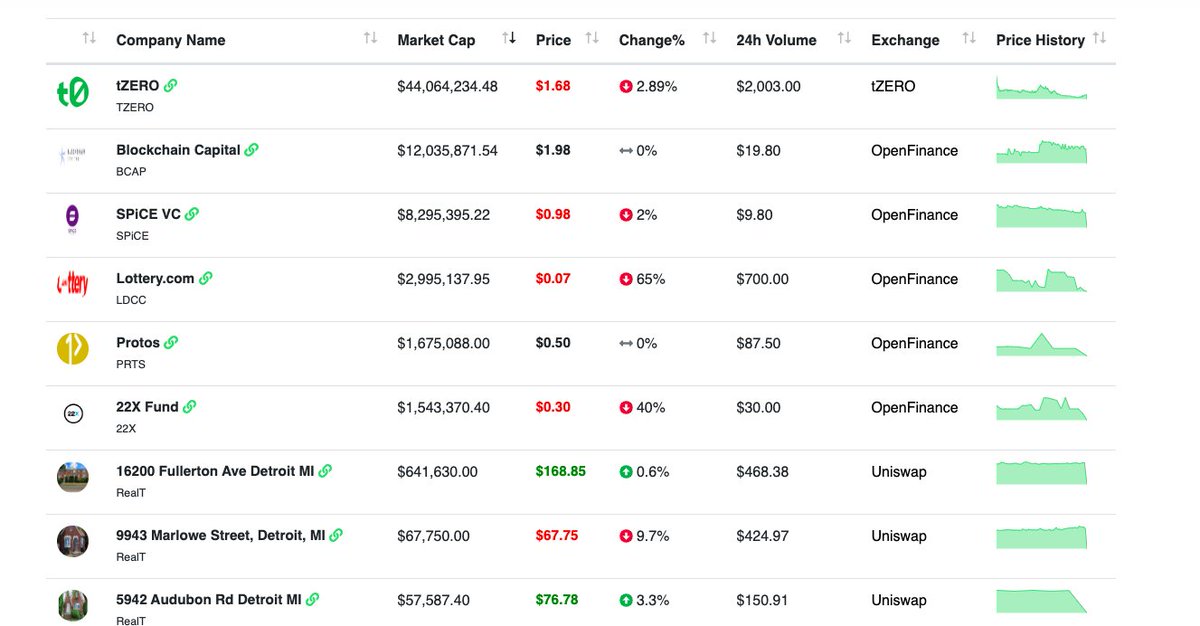View tZERO price history sparkline

click(1041, 88)
